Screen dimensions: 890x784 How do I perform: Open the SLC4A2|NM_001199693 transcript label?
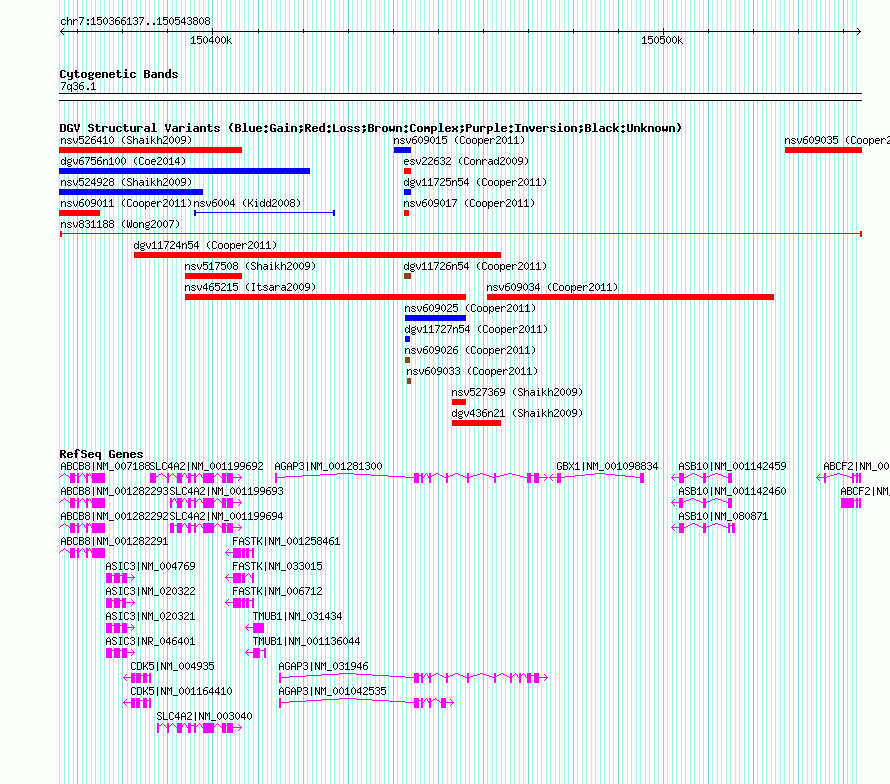tap(226, 491)
